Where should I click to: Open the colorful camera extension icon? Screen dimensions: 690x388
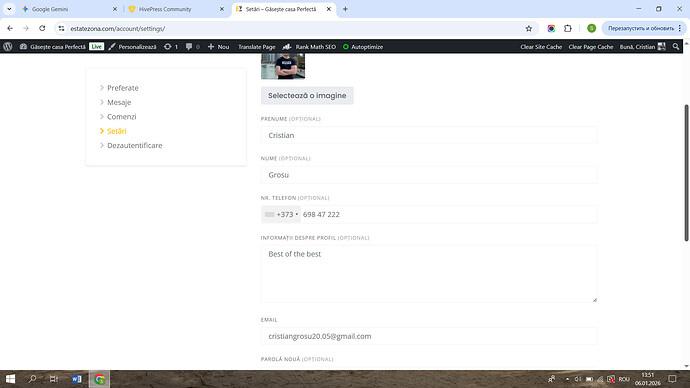pos(551,28)
